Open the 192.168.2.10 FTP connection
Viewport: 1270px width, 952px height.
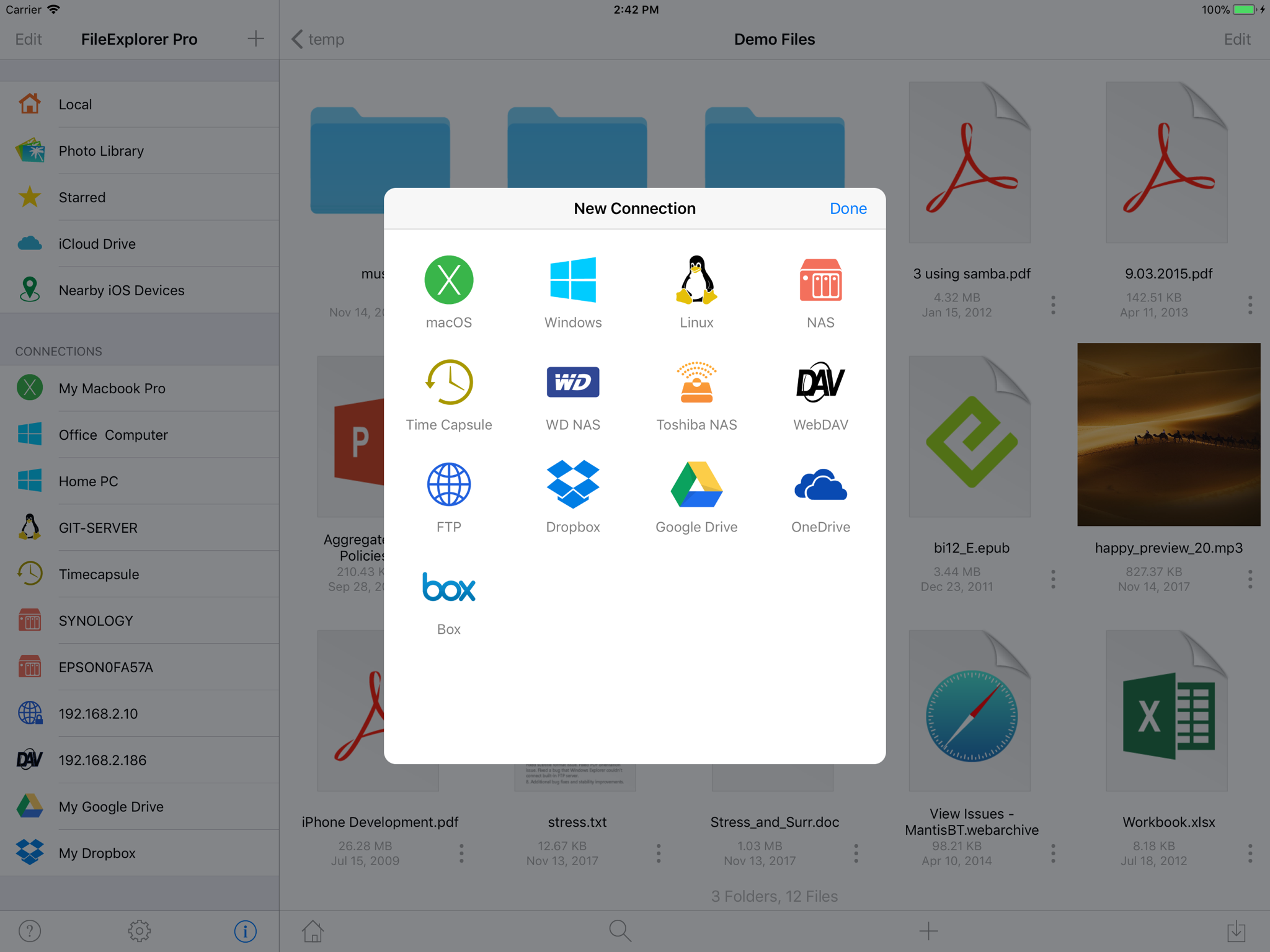click(140, 714)
